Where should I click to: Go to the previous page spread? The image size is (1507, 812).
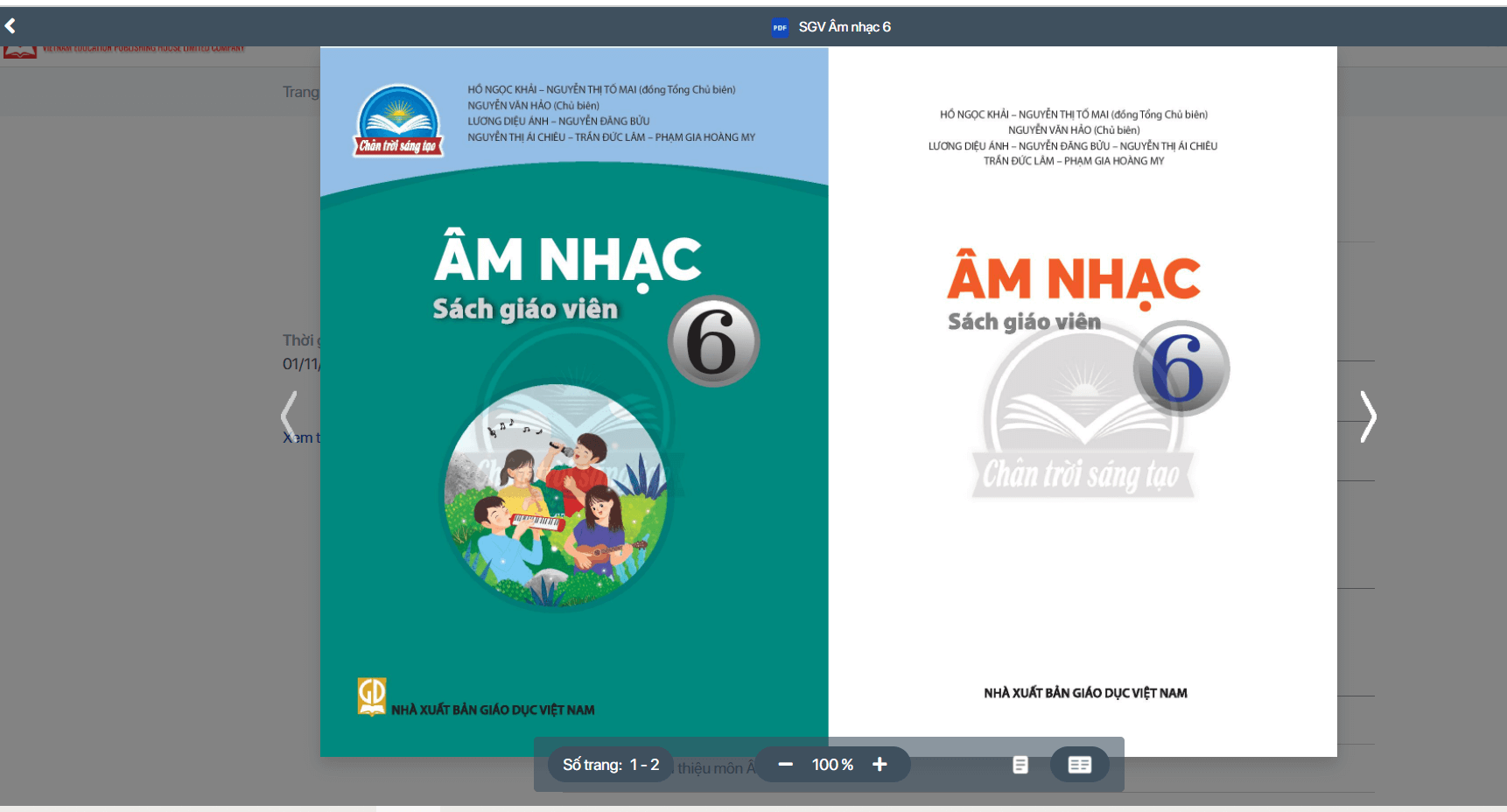pyautogui.click(x=289, y=416)
